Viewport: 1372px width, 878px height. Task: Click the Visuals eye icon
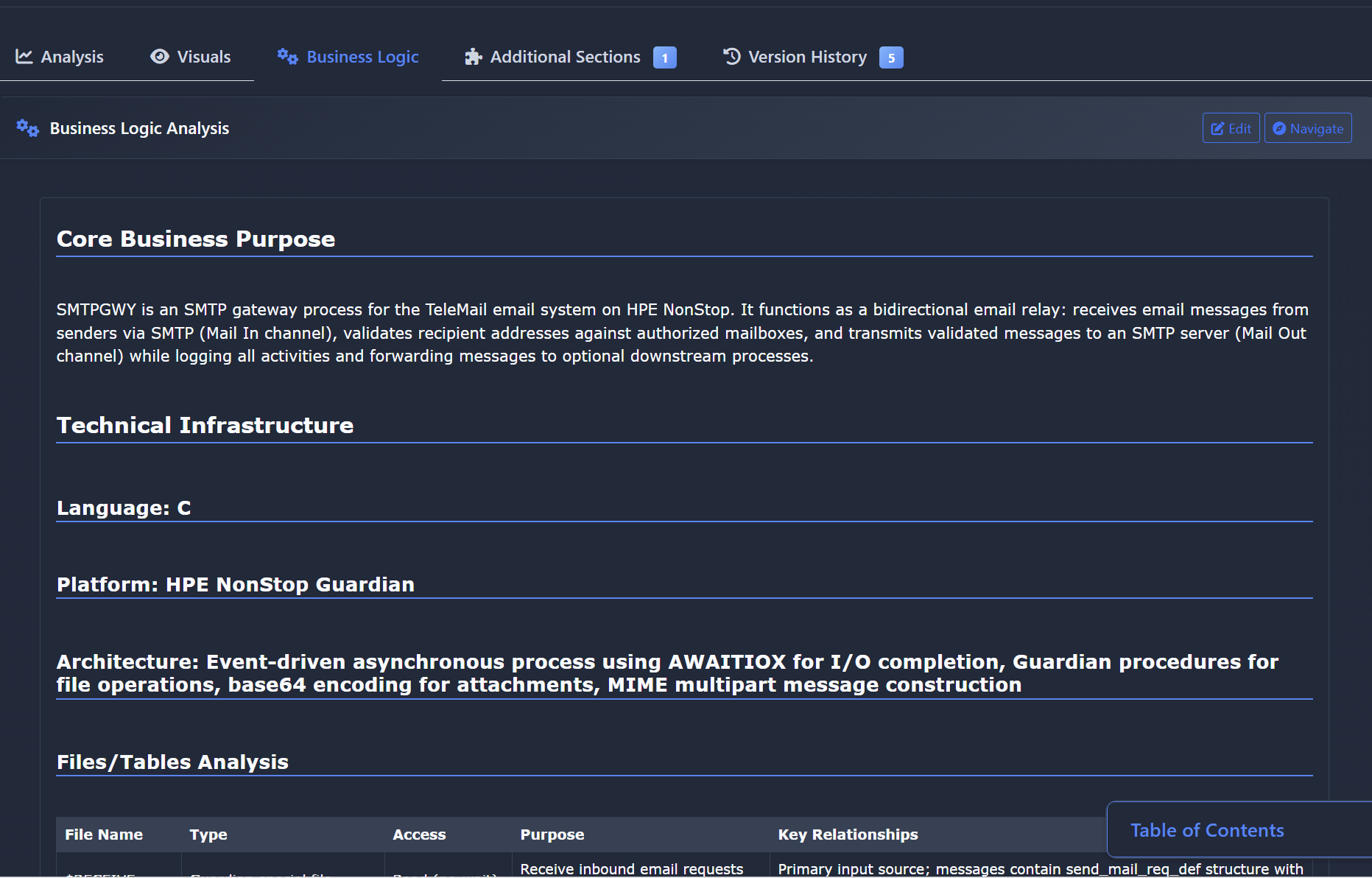pyautogui.click(x=159, y=57)
